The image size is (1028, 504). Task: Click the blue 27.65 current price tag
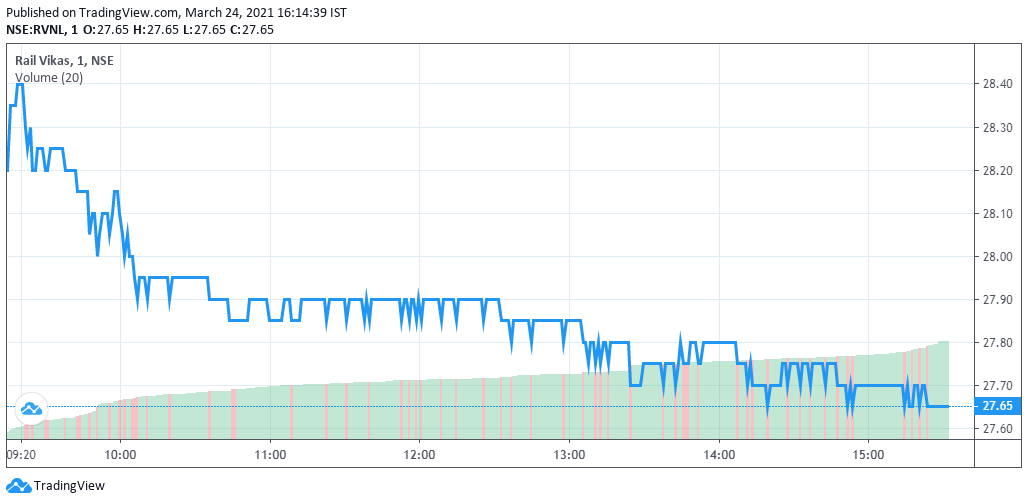coord(997,406)
